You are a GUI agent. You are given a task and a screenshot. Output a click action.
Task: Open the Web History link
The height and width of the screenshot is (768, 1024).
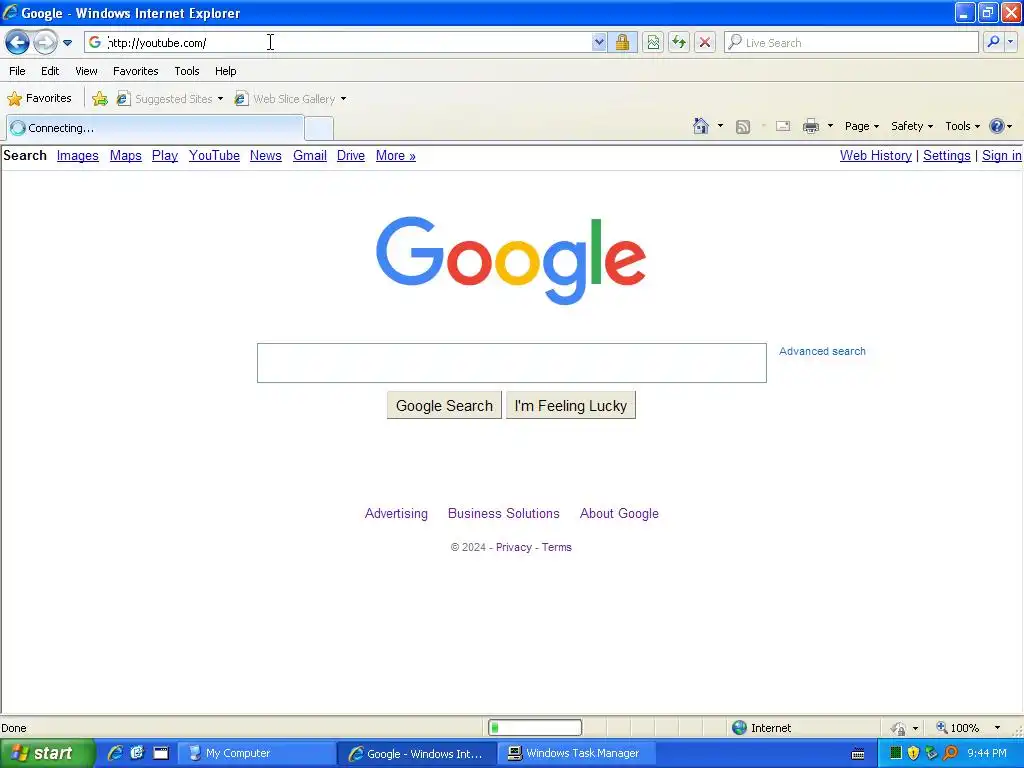click(x=876, y=155)
